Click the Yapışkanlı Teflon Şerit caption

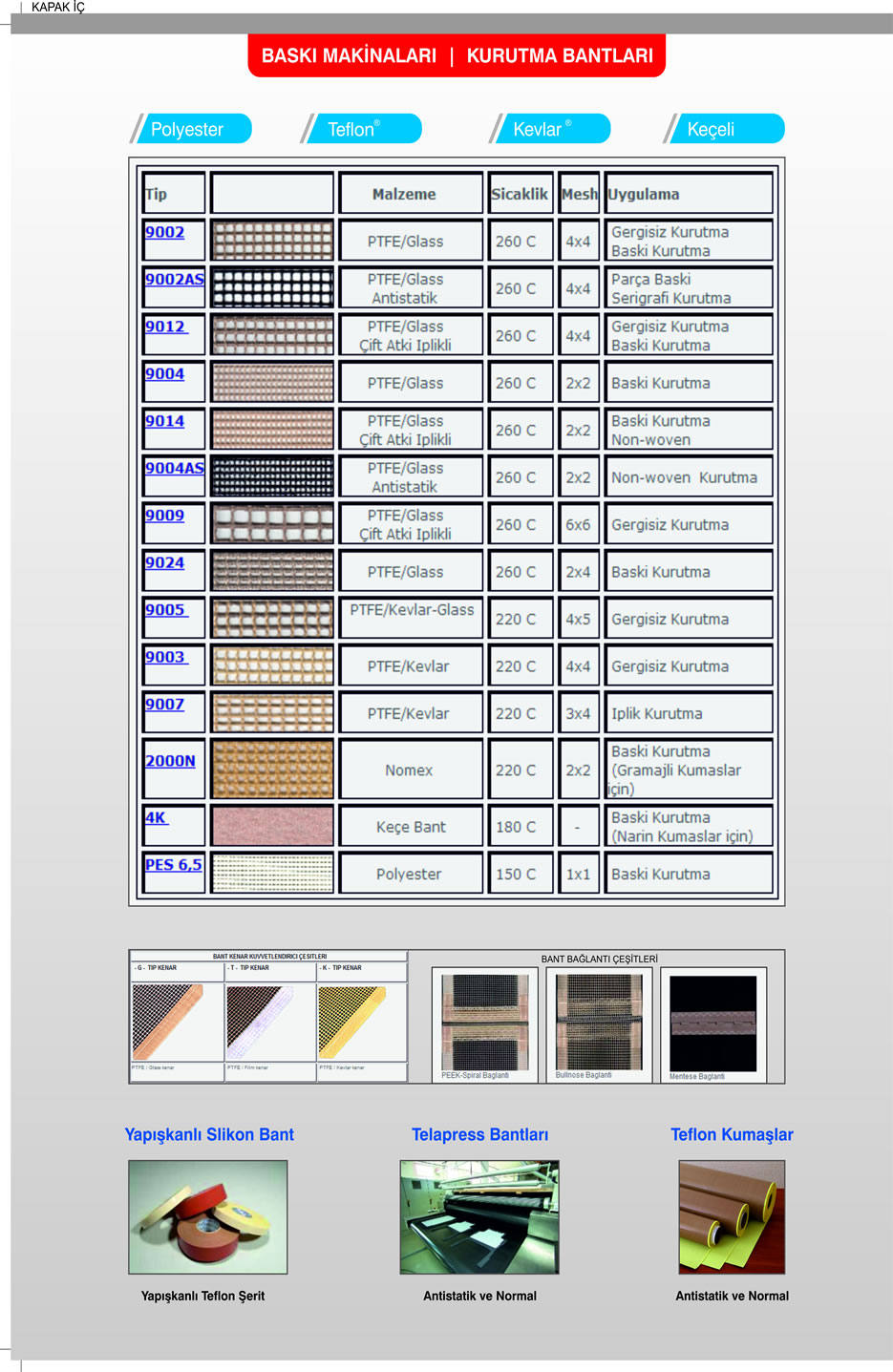pyautogui.click(x=202, y=1296)
